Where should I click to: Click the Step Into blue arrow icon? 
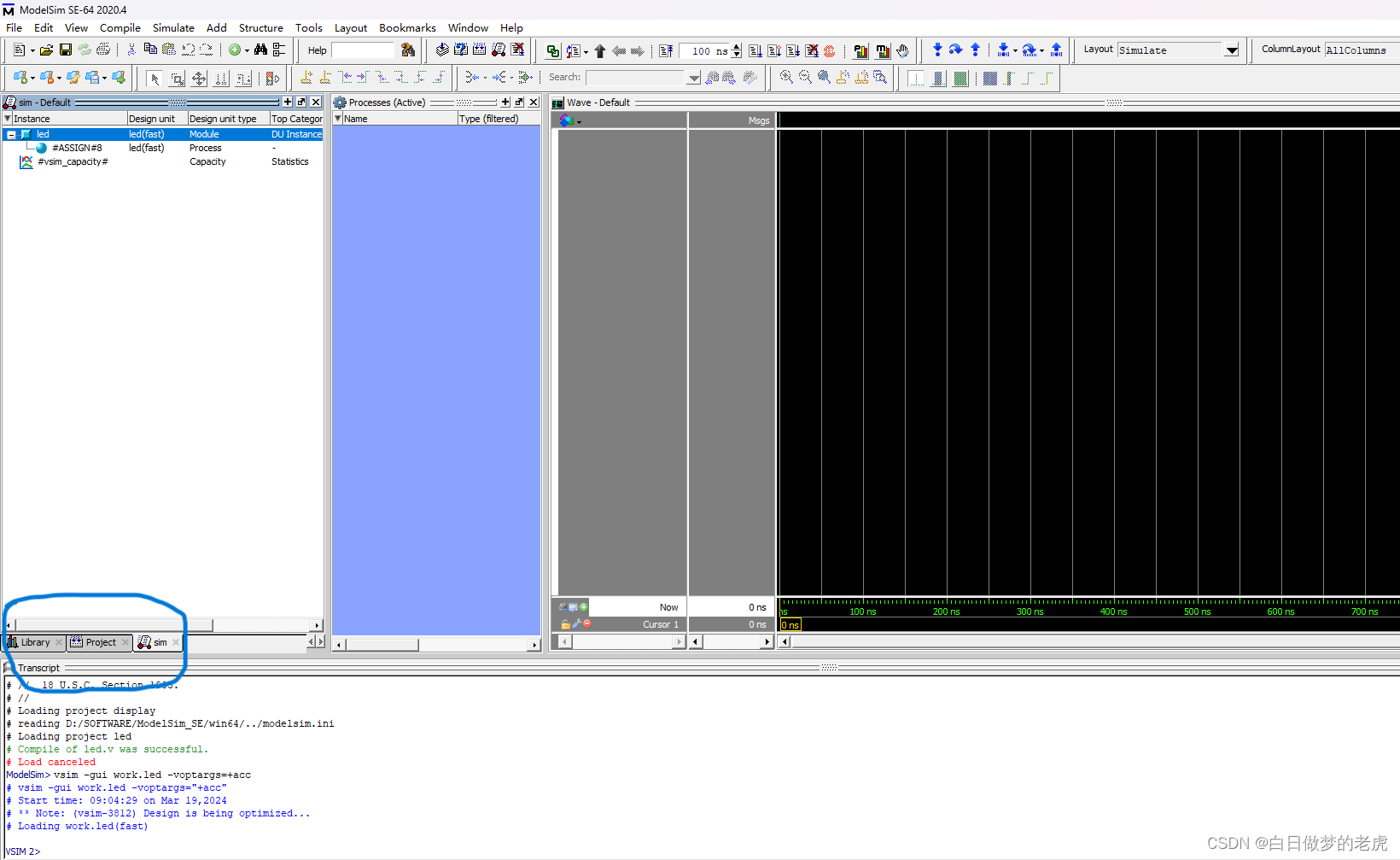coord(937,50)
